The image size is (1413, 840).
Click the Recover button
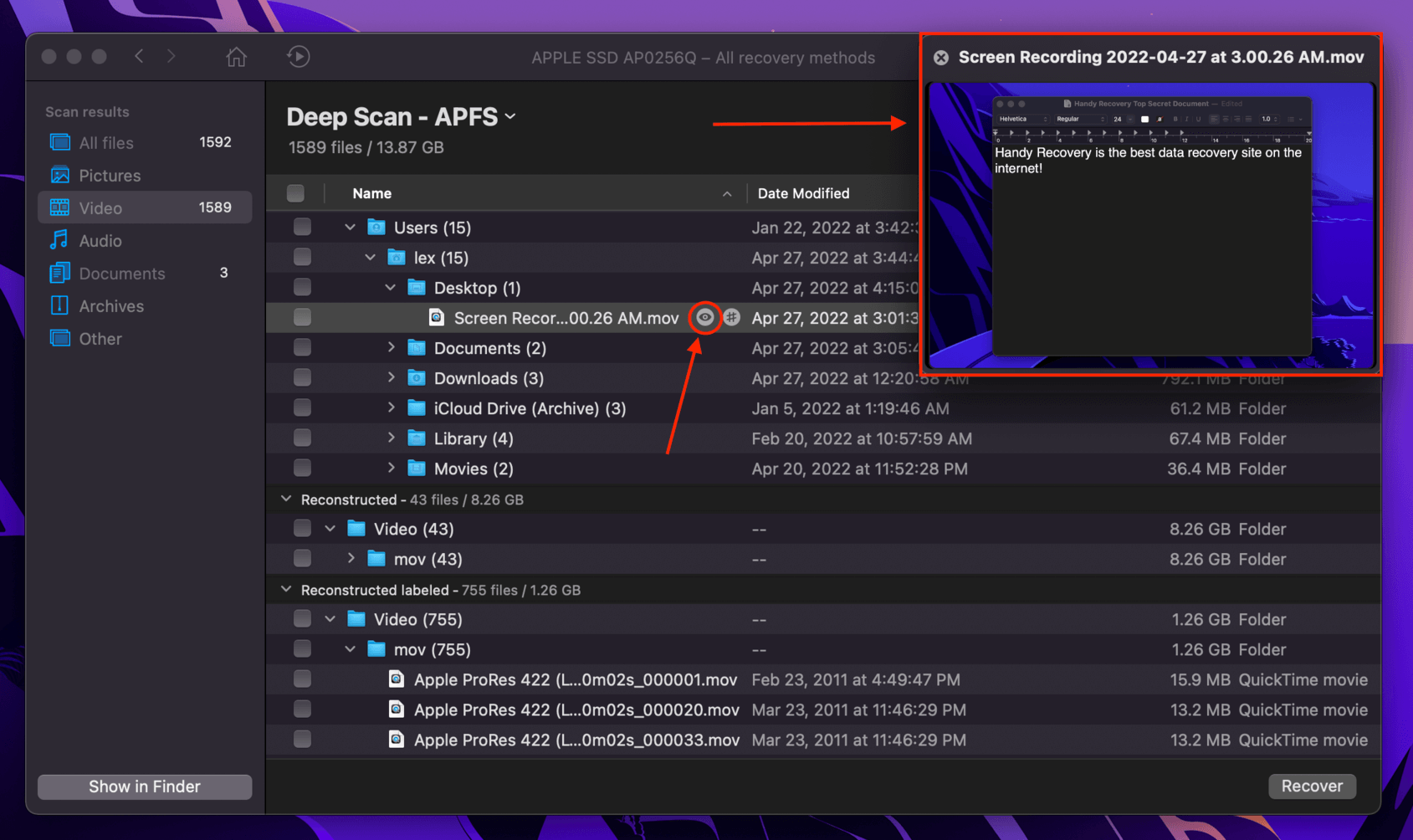tap(1312, 786)
